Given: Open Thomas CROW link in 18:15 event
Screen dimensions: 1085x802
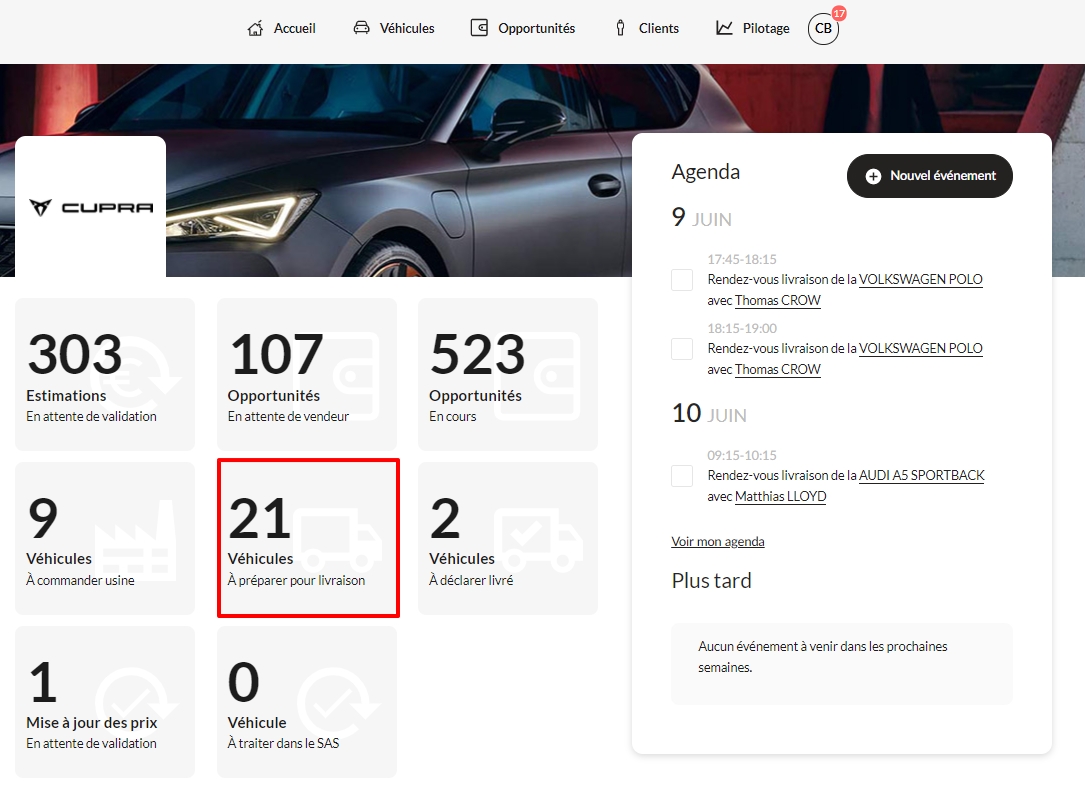Looking at the screenshot, I should [778, 370].
